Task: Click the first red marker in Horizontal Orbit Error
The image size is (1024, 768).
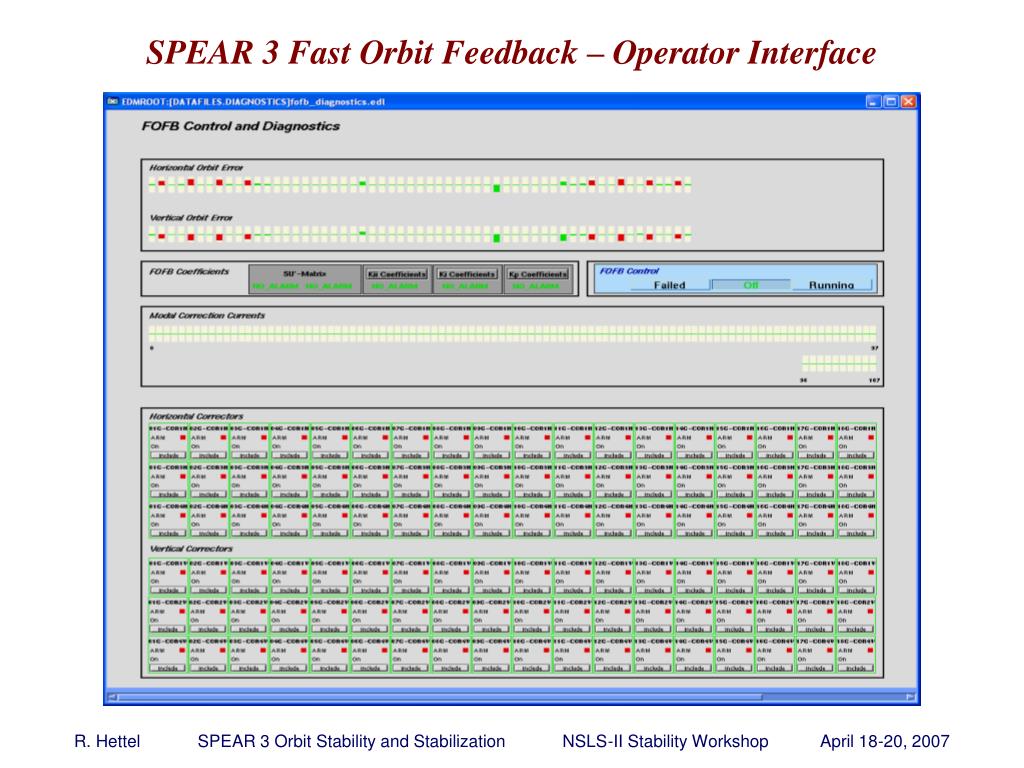Action: 162,184
